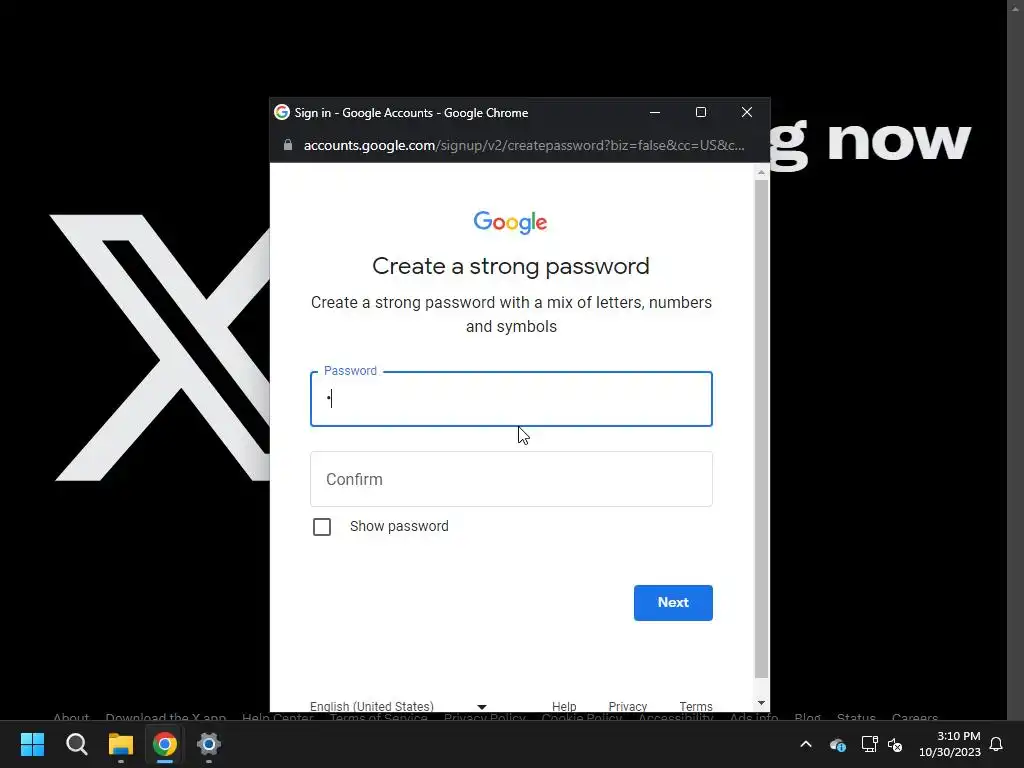Open the Privacy link
Image resolution: width=1024 pixels, height=768 pixels.
pos(628,706)
